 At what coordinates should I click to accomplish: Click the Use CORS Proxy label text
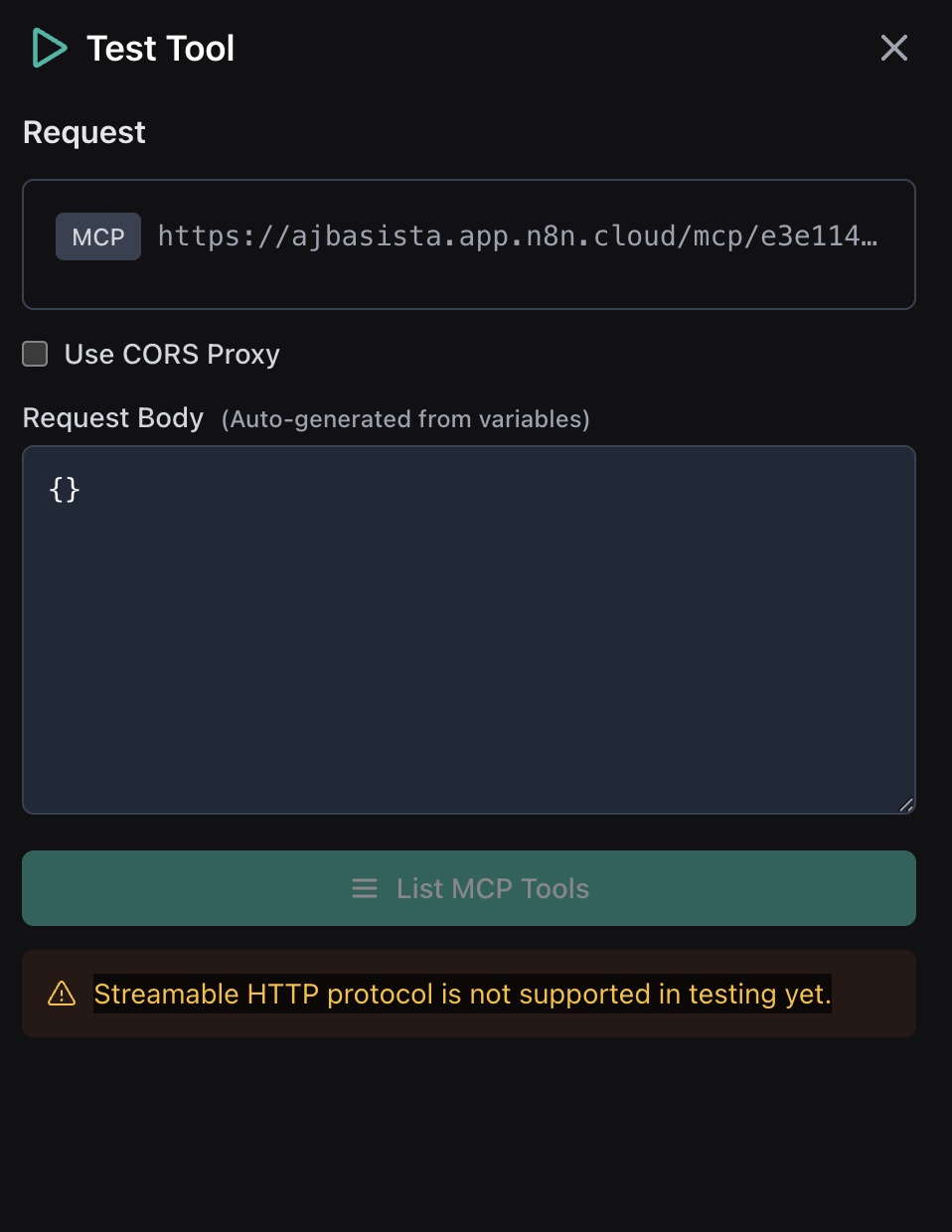tap(172, 354)
